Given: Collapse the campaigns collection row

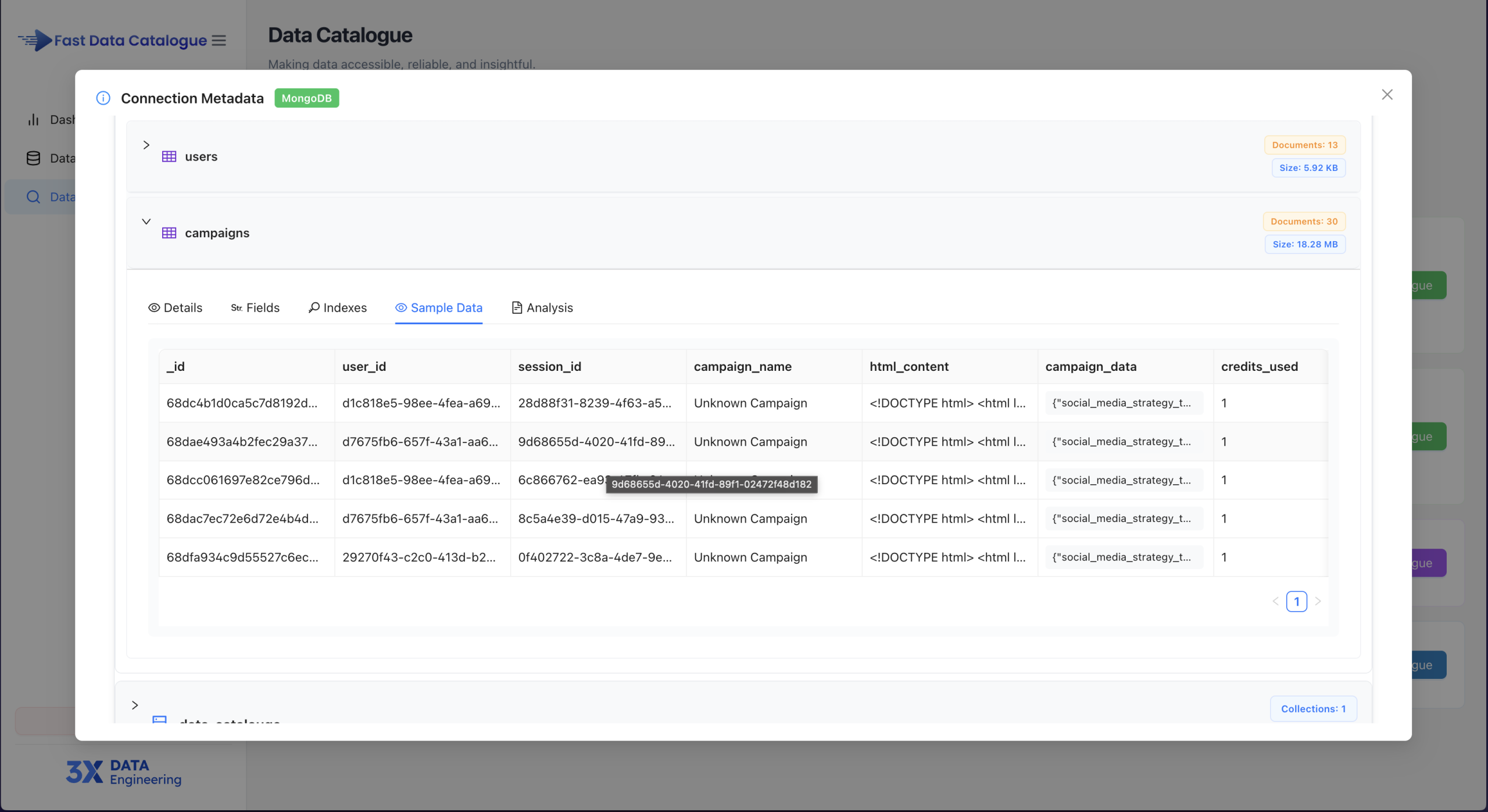Looking at the screenshot, I should click(x=146, y=221).
